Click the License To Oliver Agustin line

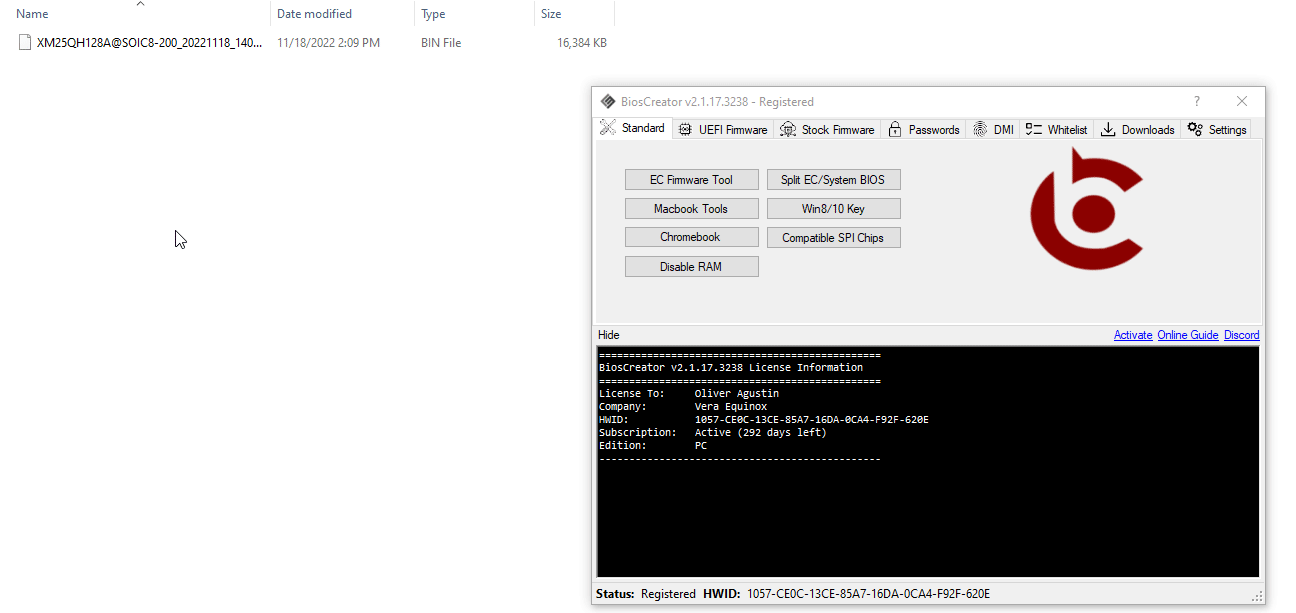(x=689, y=393)
